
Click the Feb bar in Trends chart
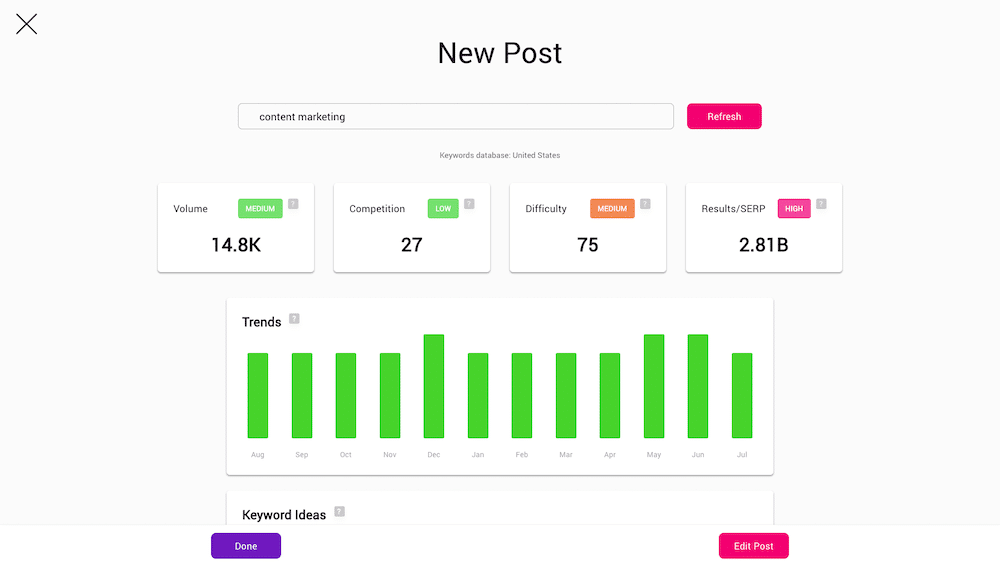pyautogui.click(x=522, y=395)
